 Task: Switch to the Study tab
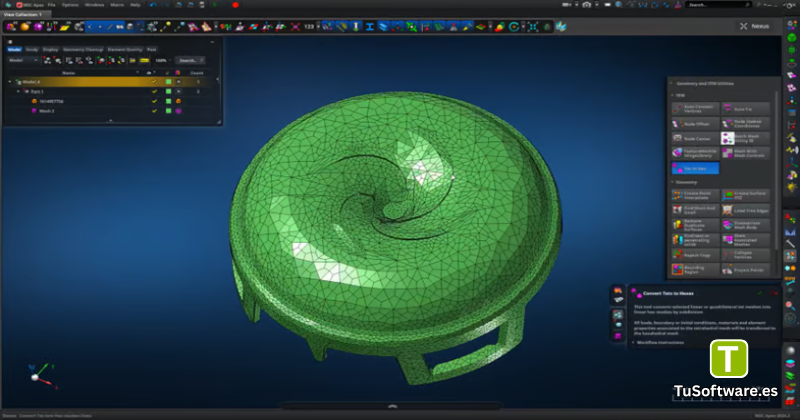pos(32,50)
